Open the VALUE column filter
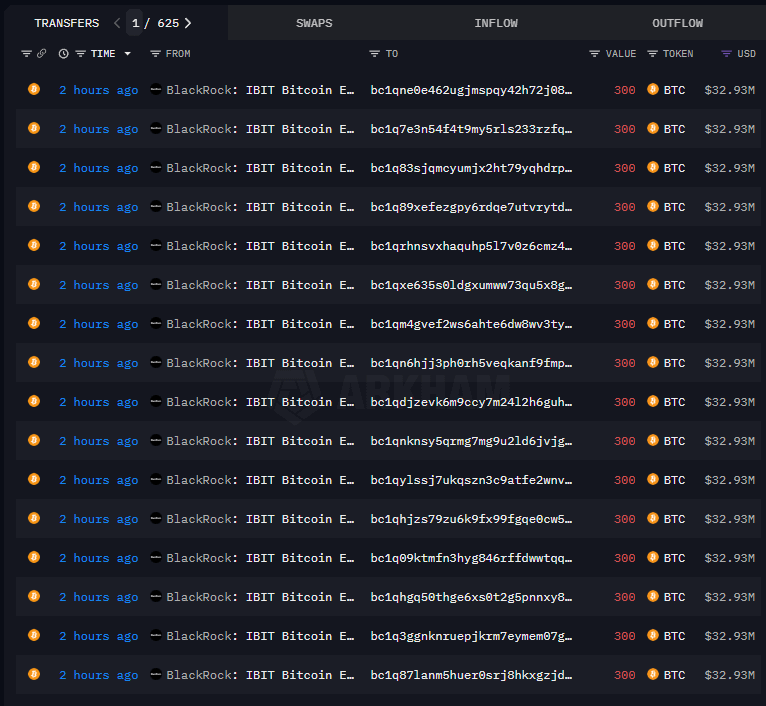The height and width of the screenshot is (706, 766). (x=594, y=54)
